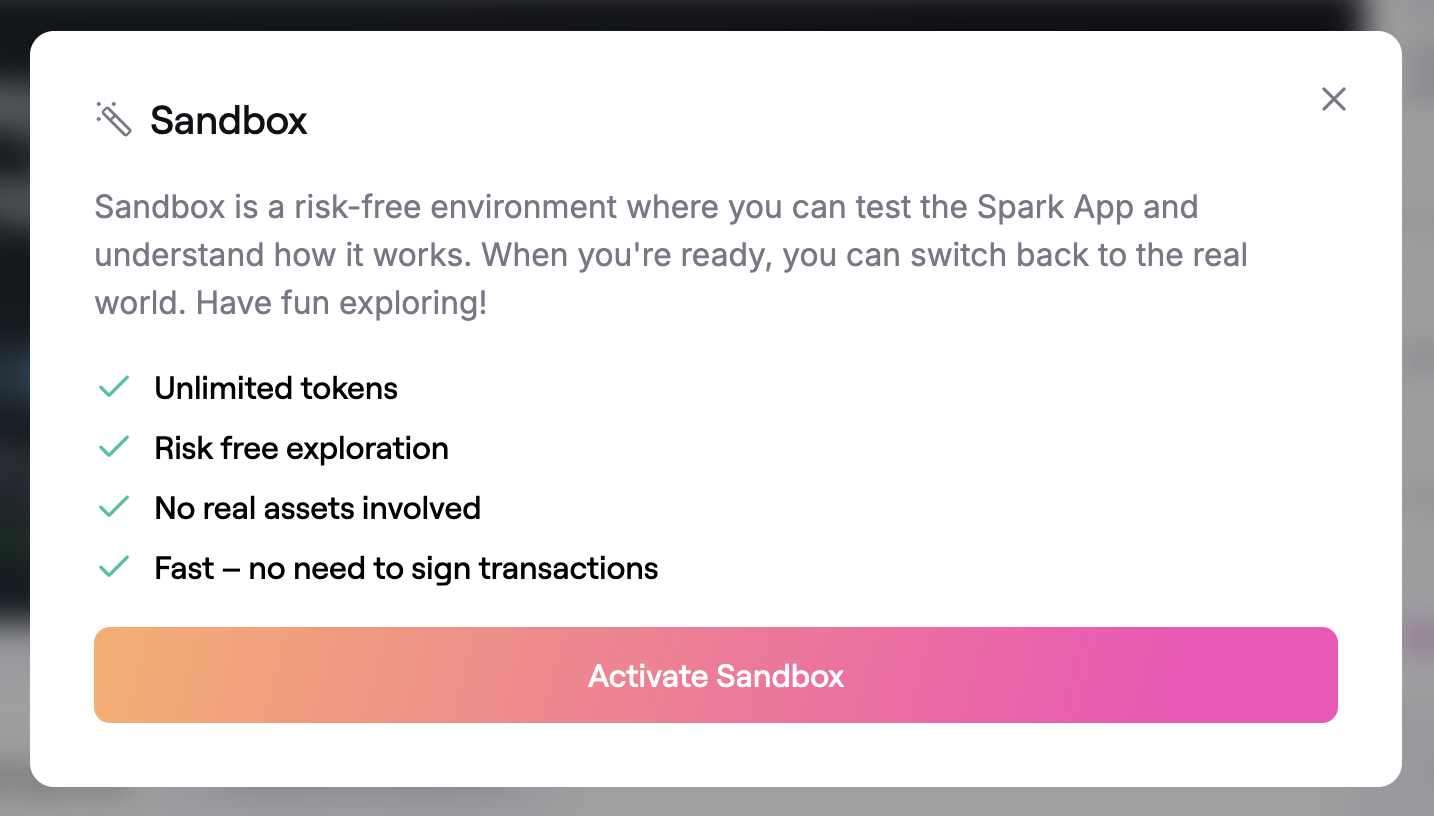Click the checkmark beside Fast – no need to sign
Viewport: 1434px width, 816px height.
point(114,568)
